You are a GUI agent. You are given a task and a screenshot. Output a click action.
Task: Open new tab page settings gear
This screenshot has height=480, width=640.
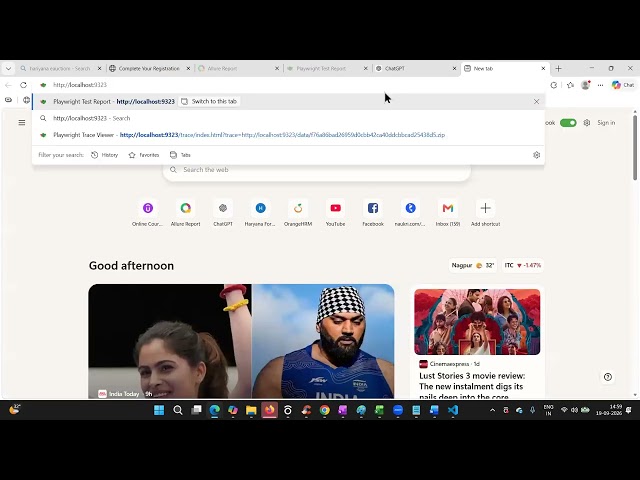587,123
